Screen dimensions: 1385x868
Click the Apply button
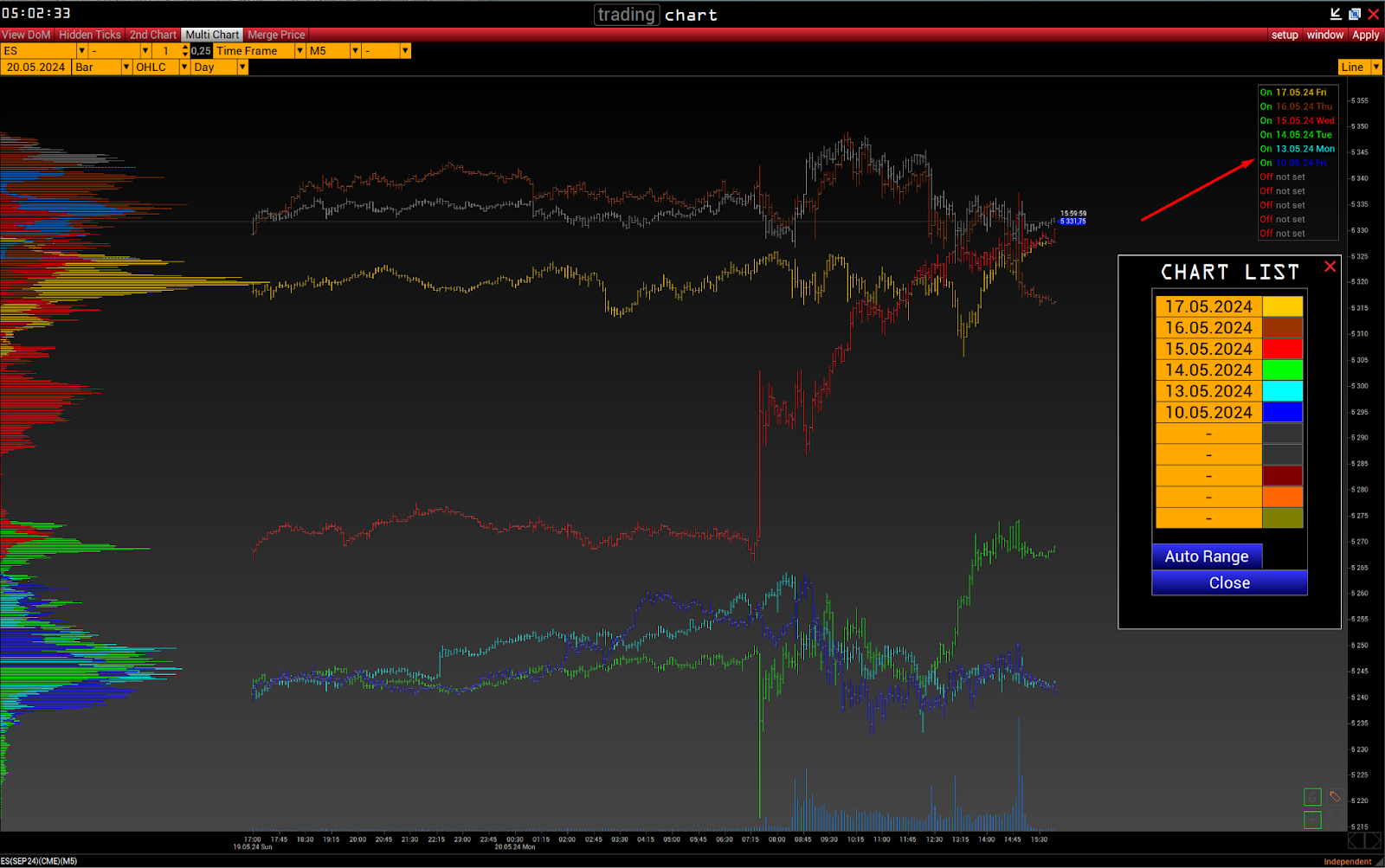[1365, 35]
